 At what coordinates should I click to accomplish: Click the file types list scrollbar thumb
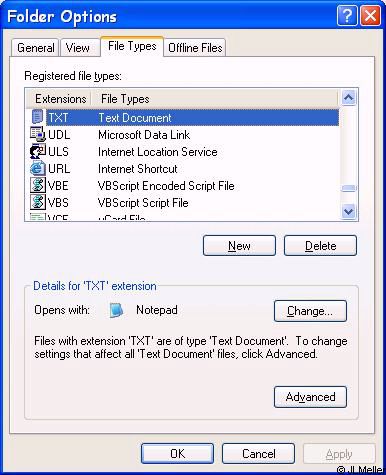tap(349, 188)
